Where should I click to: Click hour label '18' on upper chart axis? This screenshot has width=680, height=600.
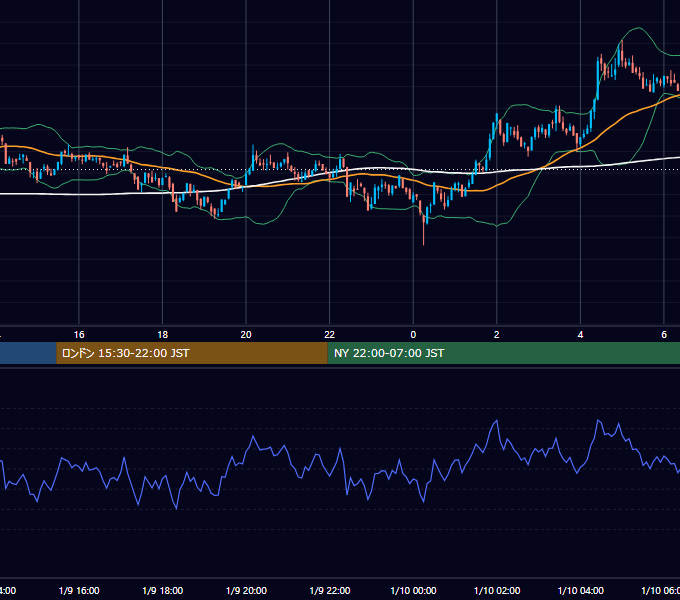pos(163,335)
